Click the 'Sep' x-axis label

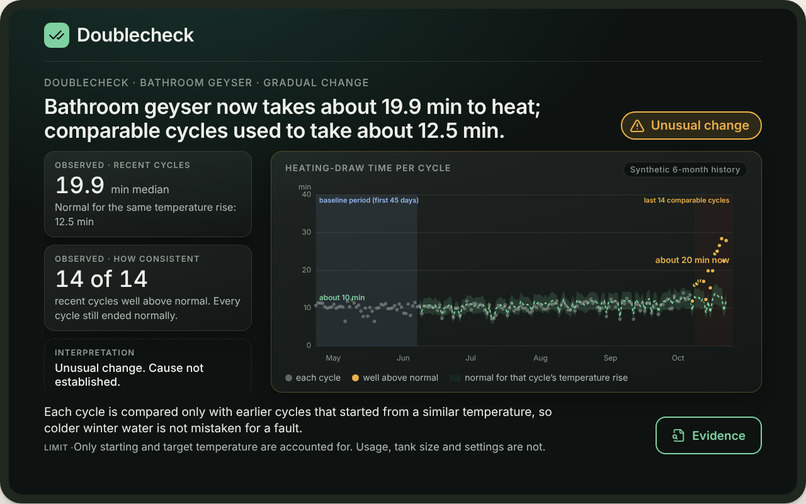[610, 358]
